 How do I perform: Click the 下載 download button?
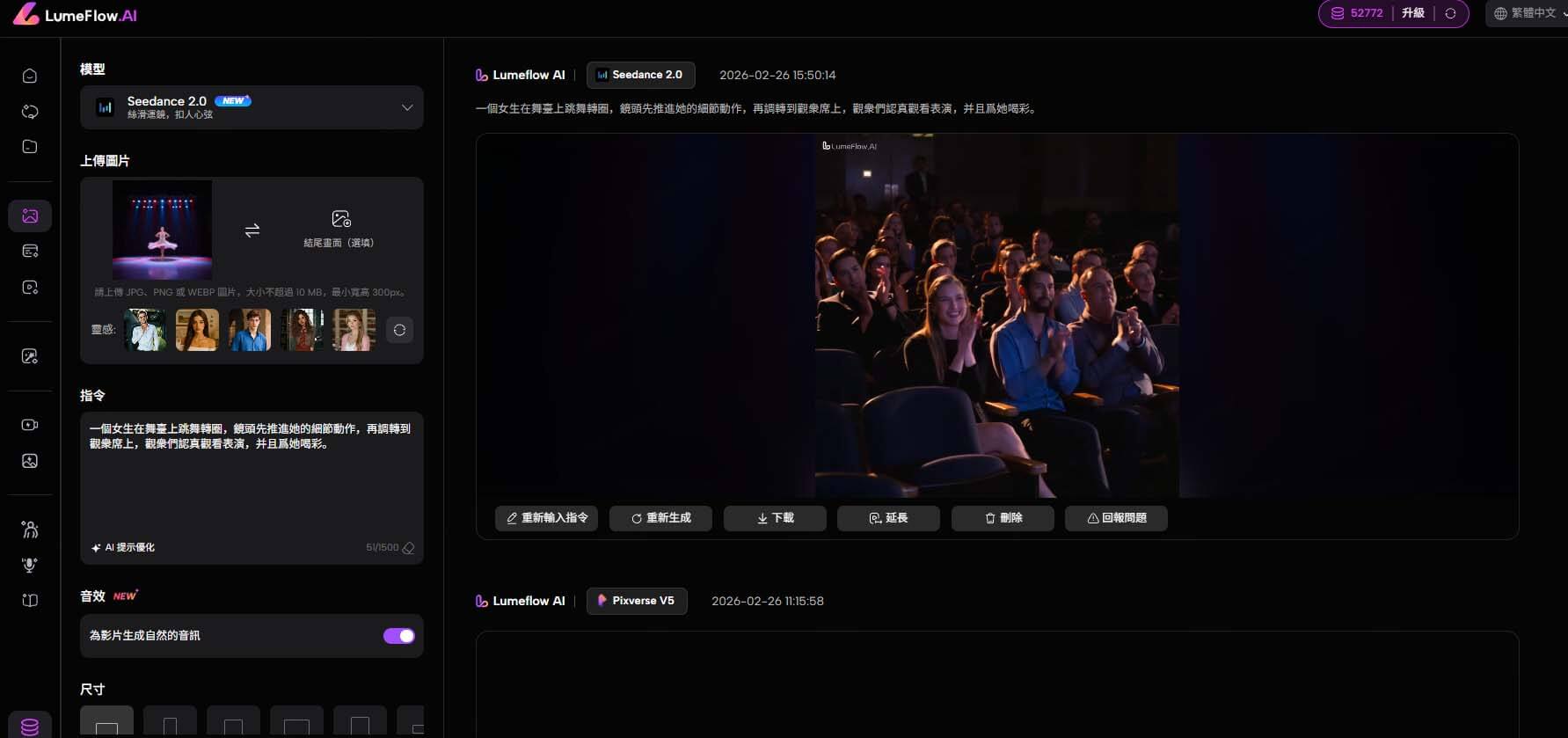(x=775, y=518)
